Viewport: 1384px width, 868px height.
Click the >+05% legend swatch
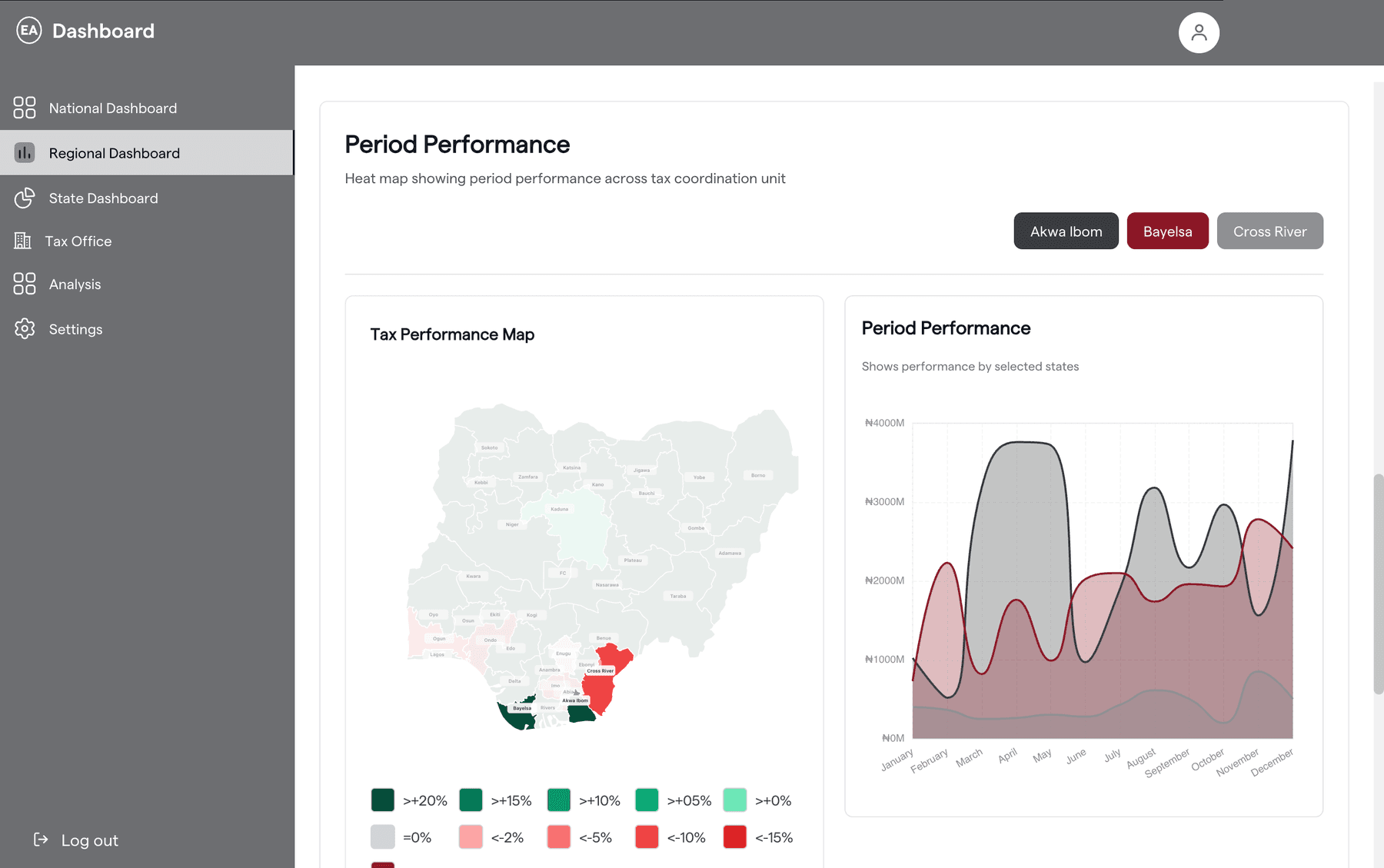[x=647, y=800]
